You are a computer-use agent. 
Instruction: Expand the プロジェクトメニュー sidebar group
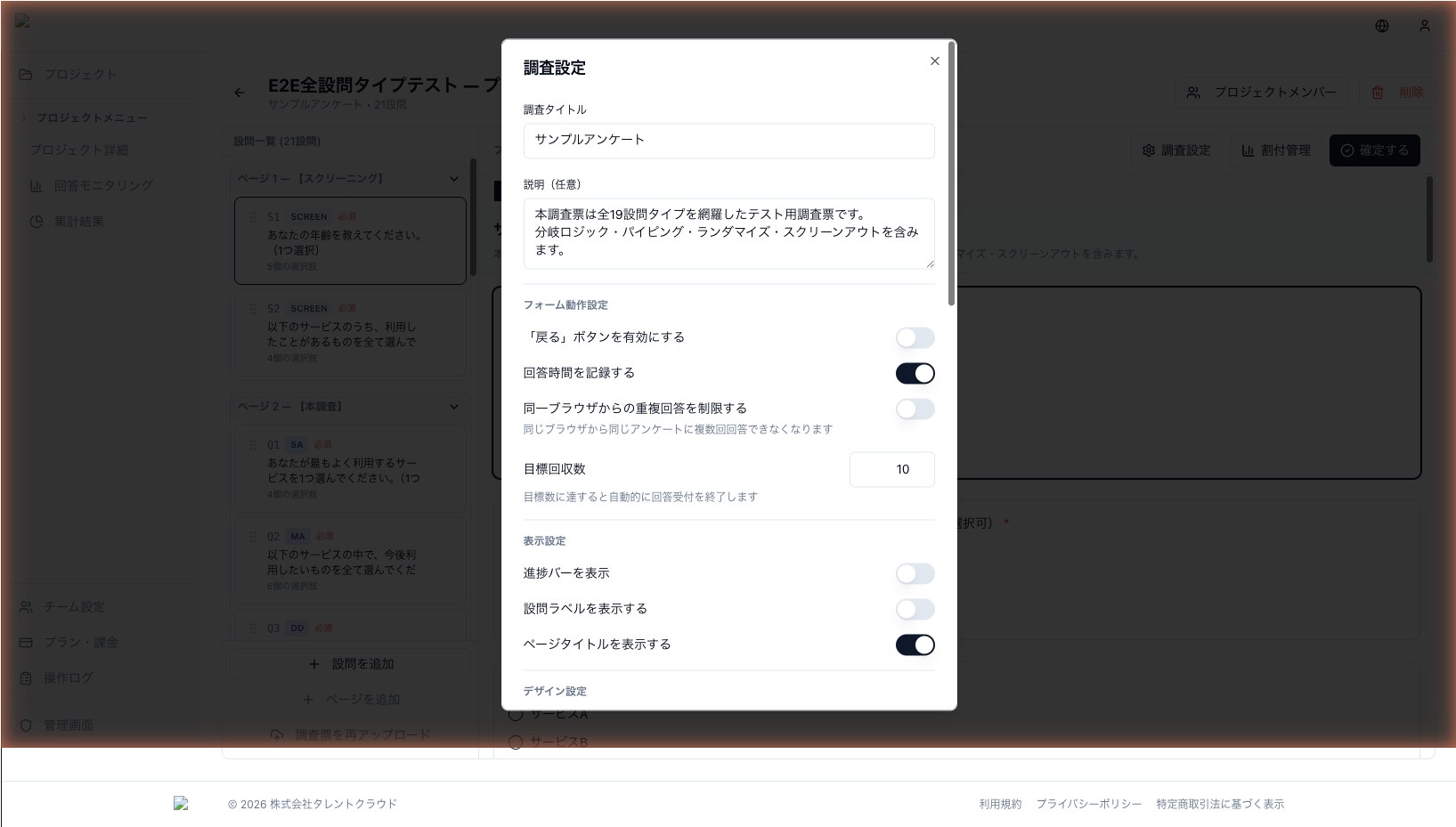pyautogui.click(x=25, y=118)
